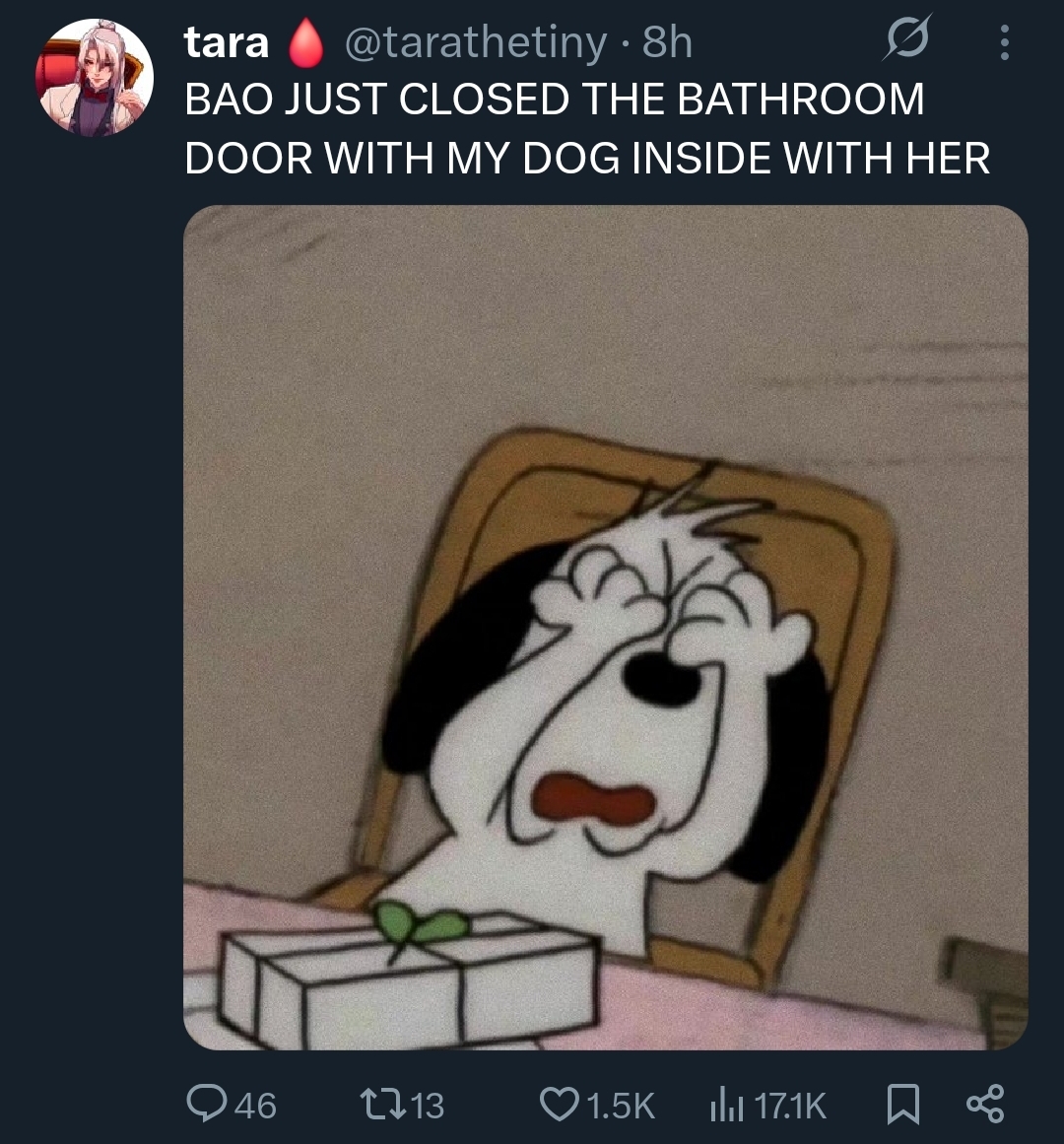Click the 13 reposts count
The height and width of the screenshot is (1144, 1064).
coord(428,1106)
